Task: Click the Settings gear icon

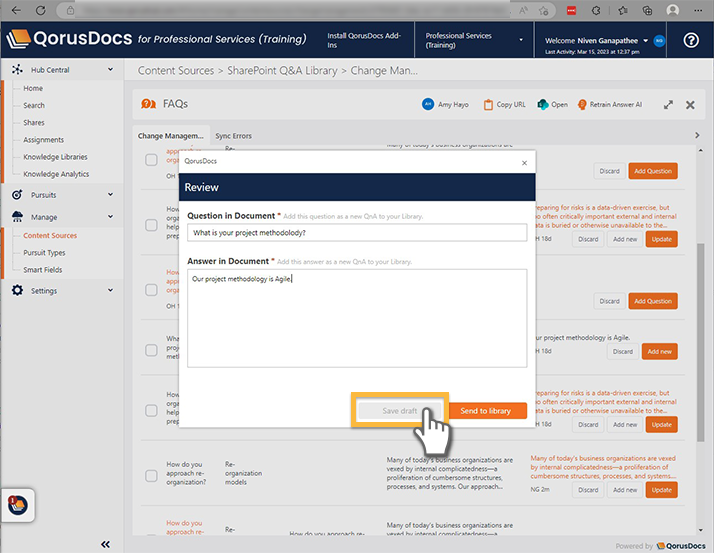Action: coord(17,290)
